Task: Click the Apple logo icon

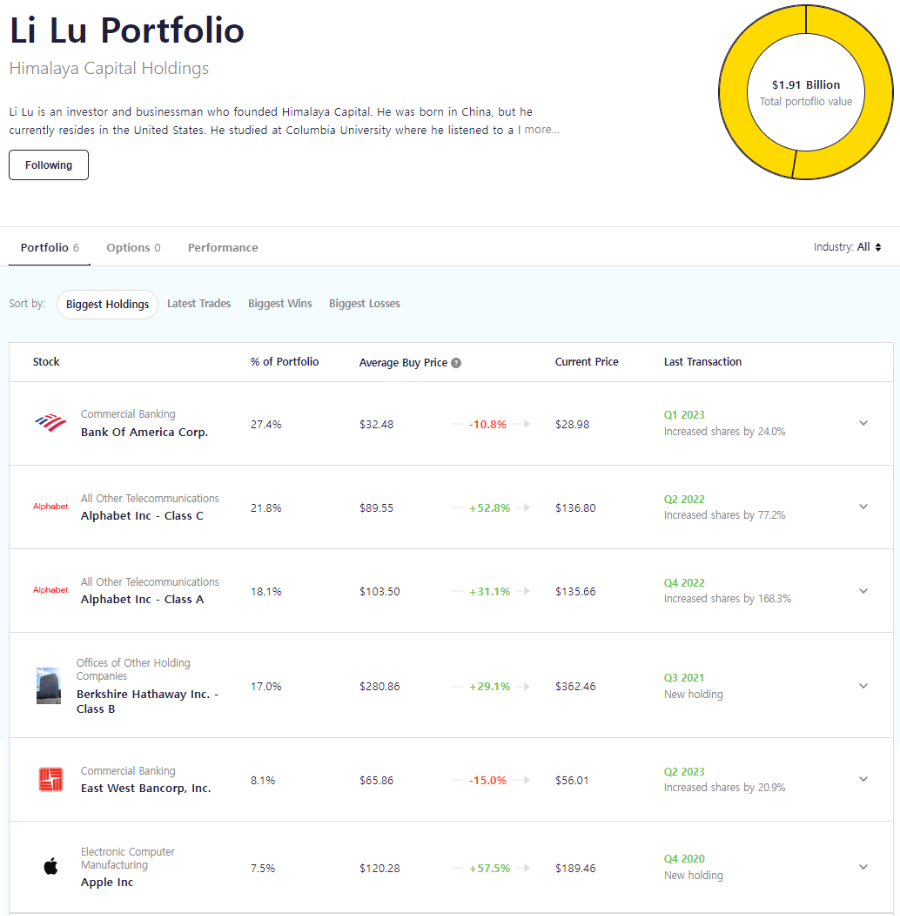Action: (x=51, y=866)
